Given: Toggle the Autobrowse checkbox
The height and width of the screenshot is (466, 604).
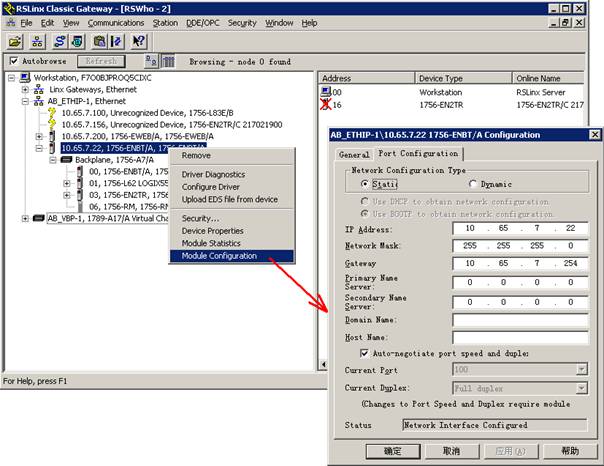Looking at the screenshot, I should tap(14, 61).
